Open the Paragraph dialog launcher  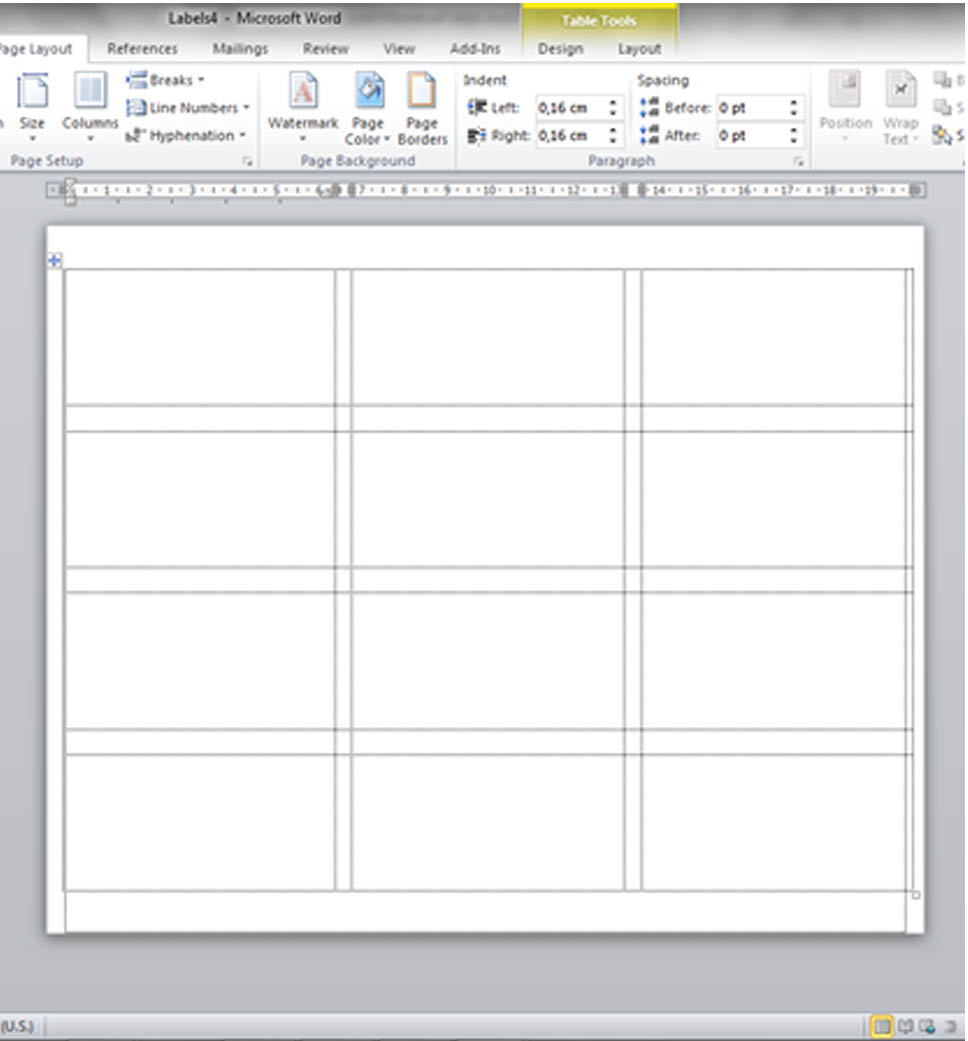coord(799,161)
